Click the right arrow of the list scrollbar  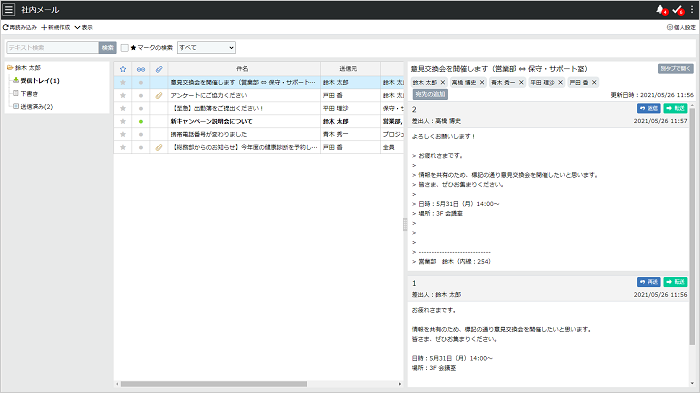tap(400, 384)
